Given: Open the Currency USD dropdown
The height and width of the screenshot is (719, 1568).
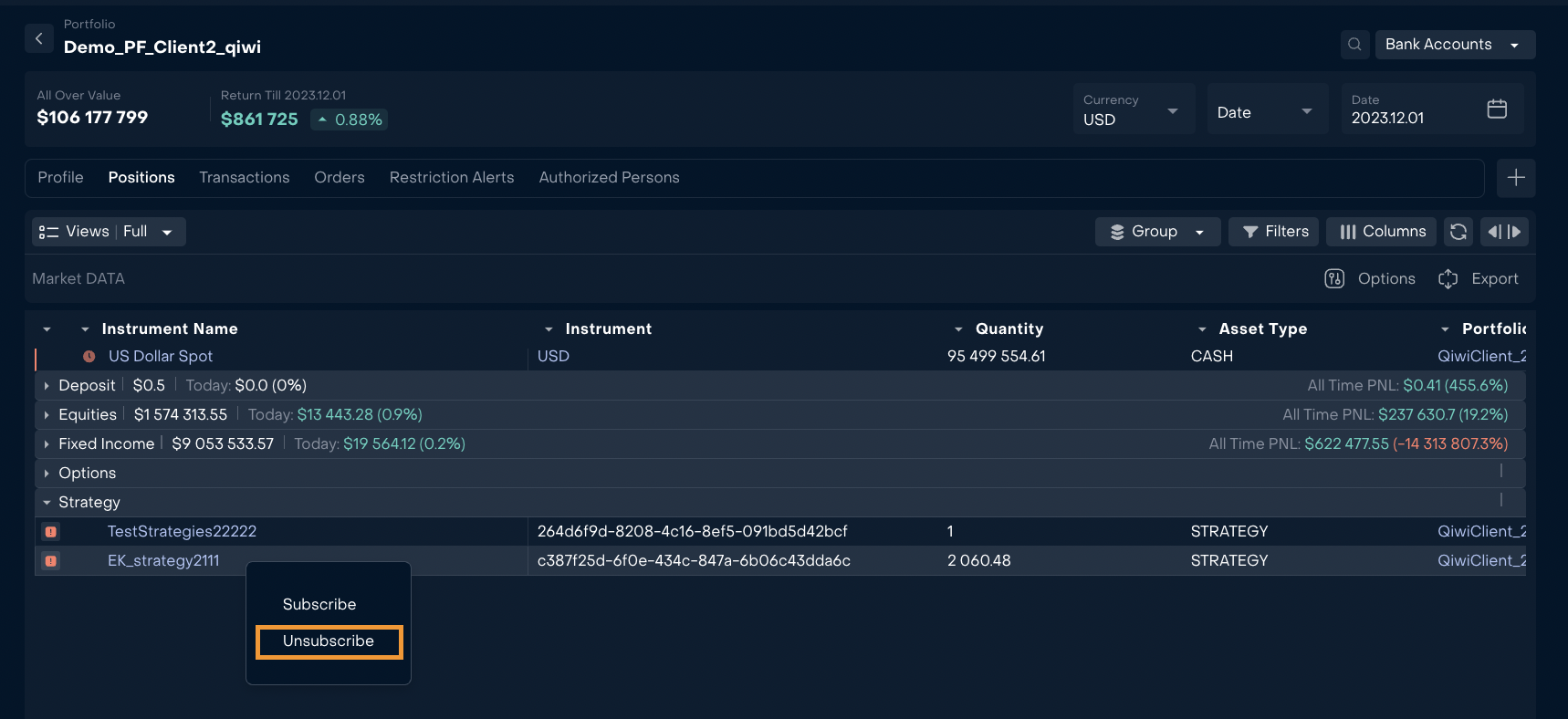Looking at the screenshot, I should pyautogui.click(x=1133, y=110).
